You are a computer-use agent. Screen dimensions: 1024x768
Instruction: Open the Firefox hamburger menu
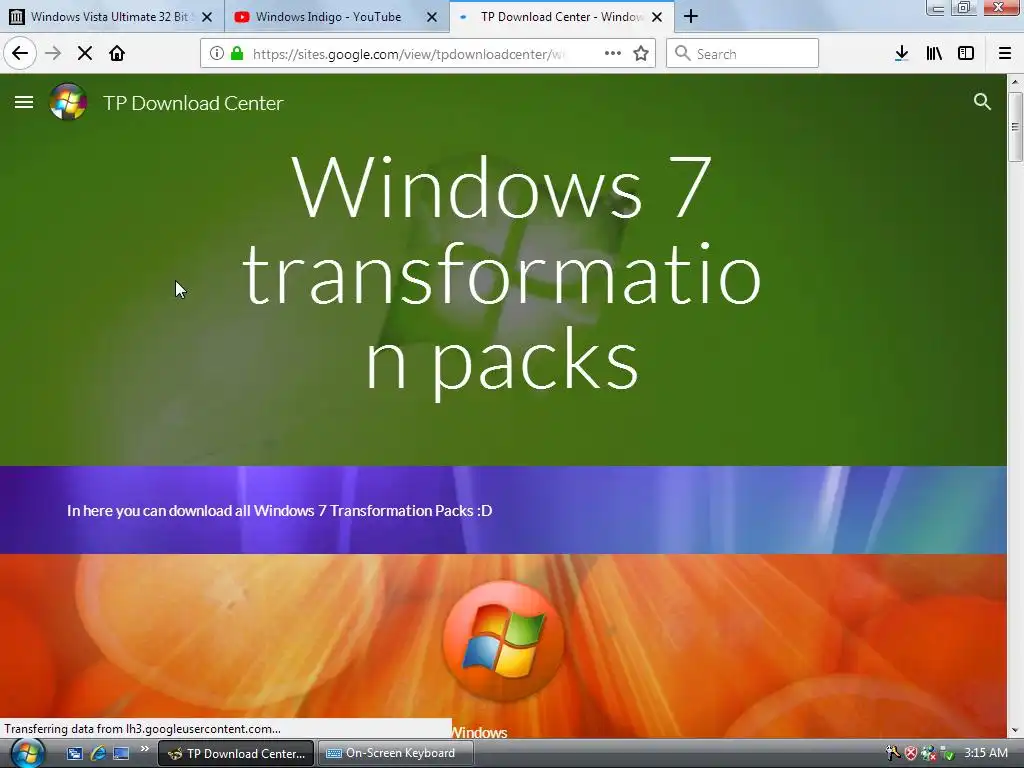click(1005, 54)
